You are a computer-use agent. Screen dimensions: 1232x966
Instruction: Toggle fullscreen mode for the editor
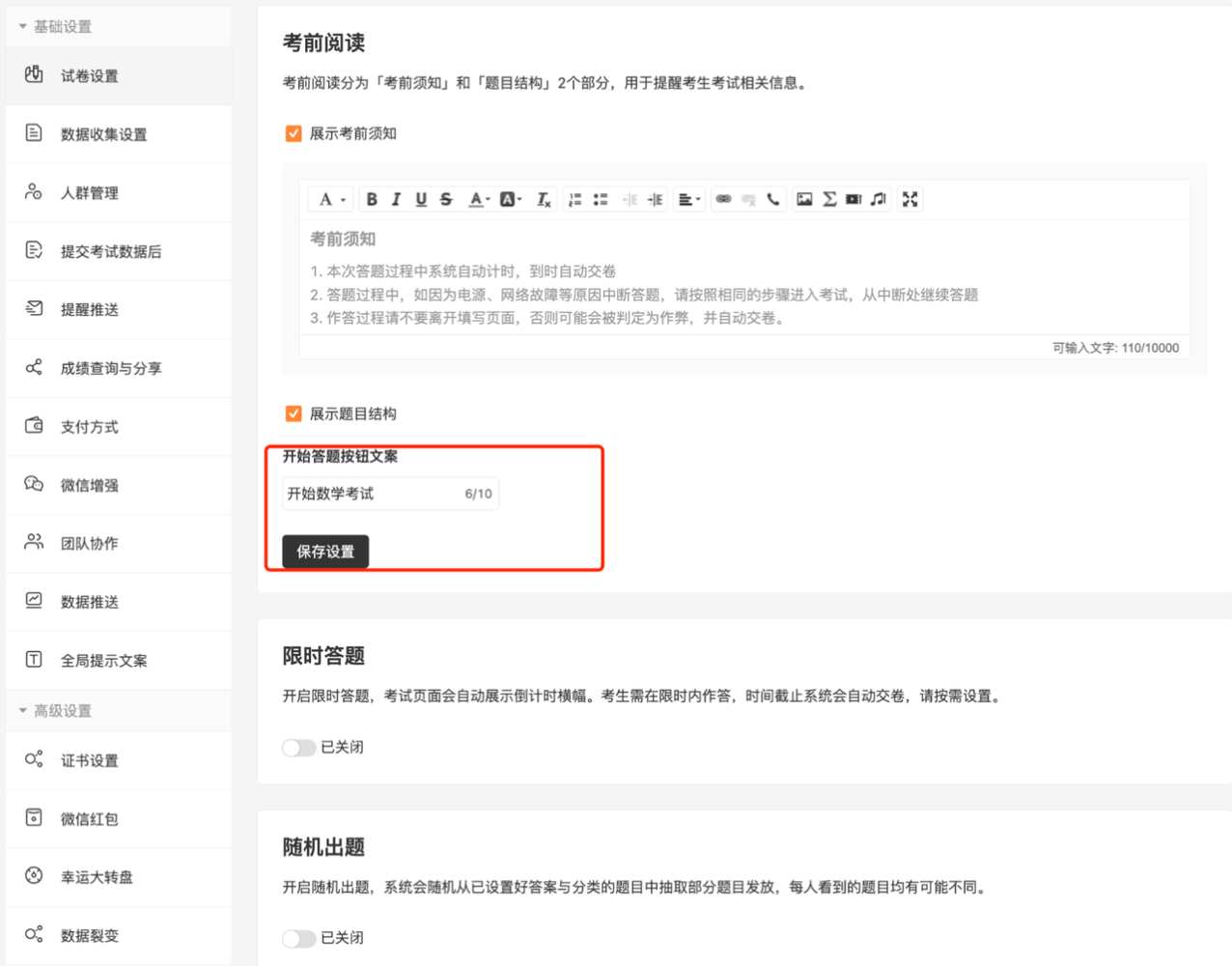coord(910,199)
